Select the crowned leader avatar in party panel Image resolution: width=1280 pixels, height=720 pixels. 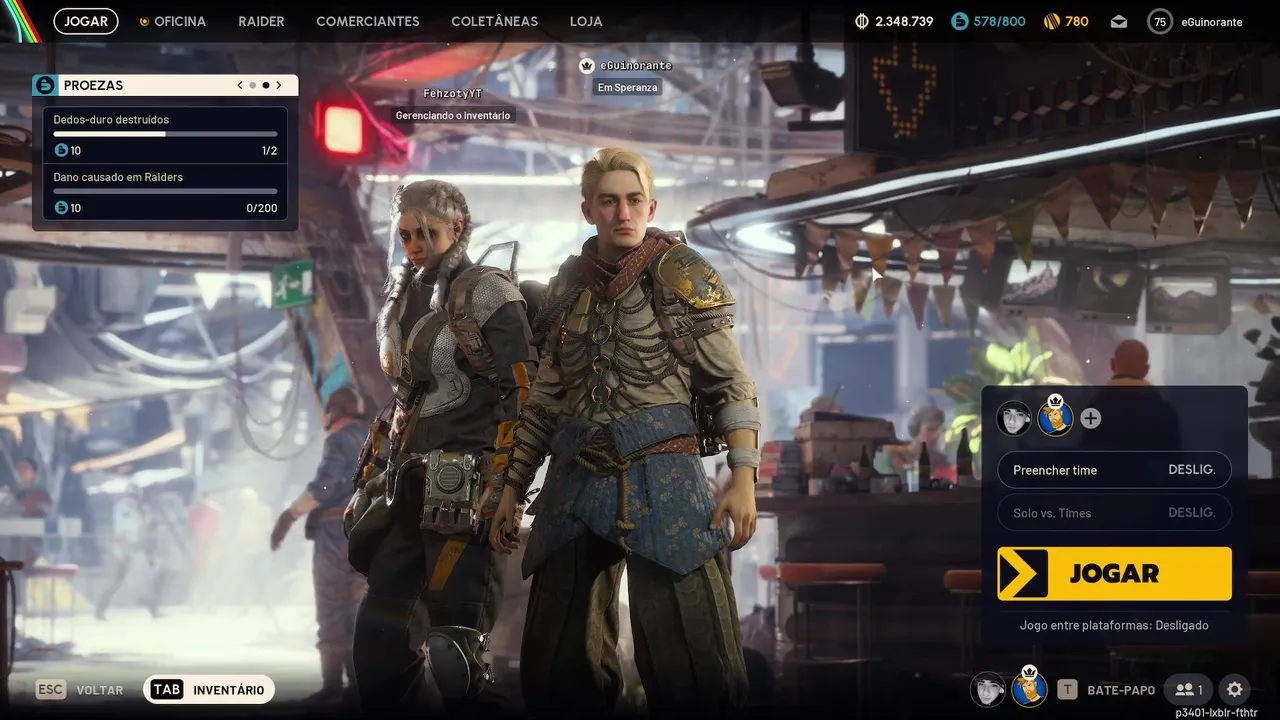click(1055, 416)
